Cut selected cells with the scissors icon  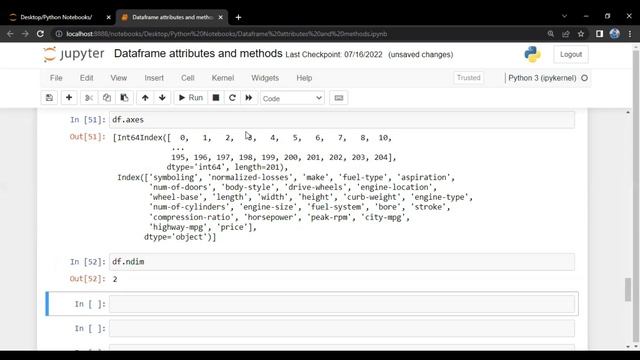point(89,98)
